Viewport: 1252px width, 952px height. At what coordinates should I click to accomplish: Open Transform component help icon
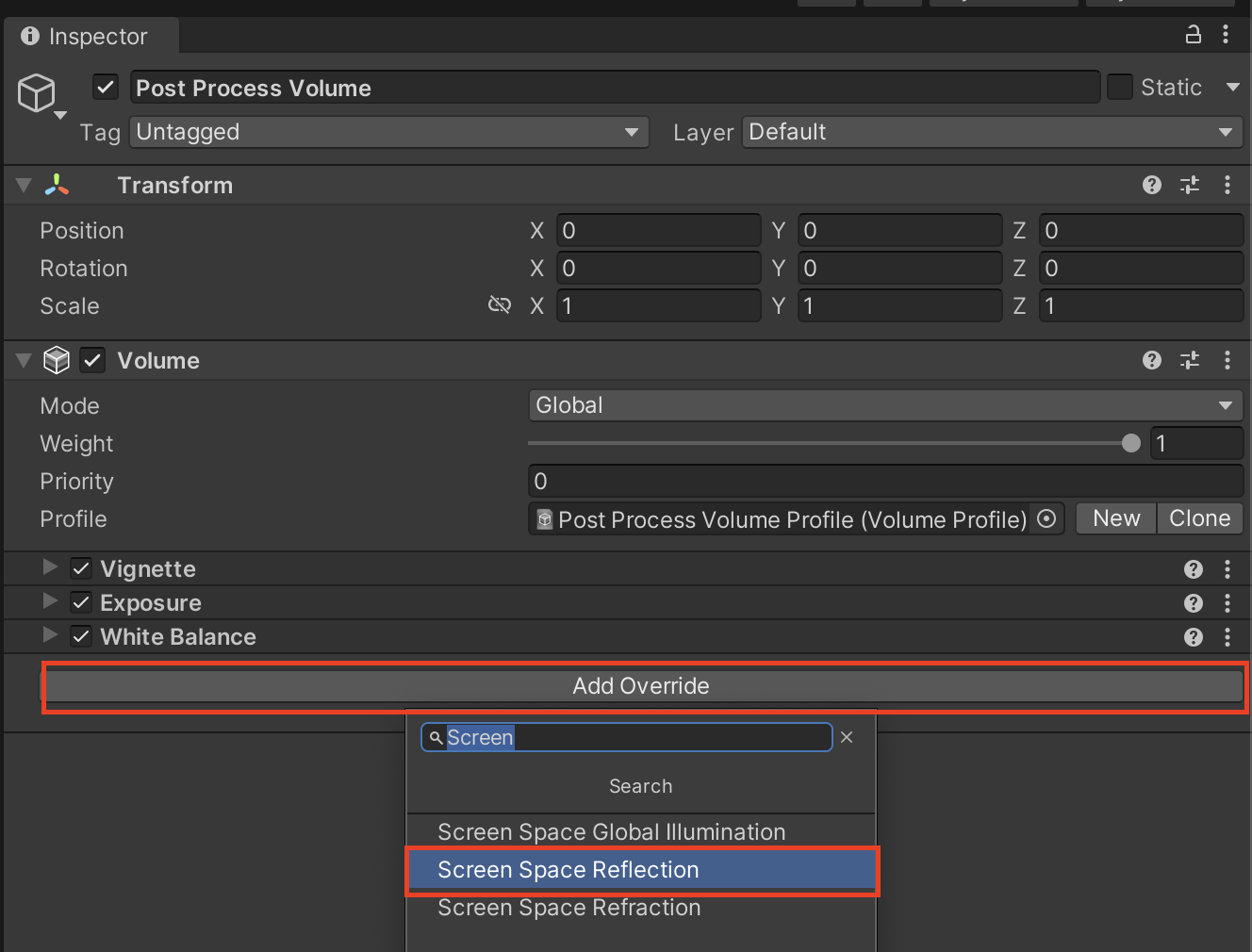click(x=1151, y=185)
